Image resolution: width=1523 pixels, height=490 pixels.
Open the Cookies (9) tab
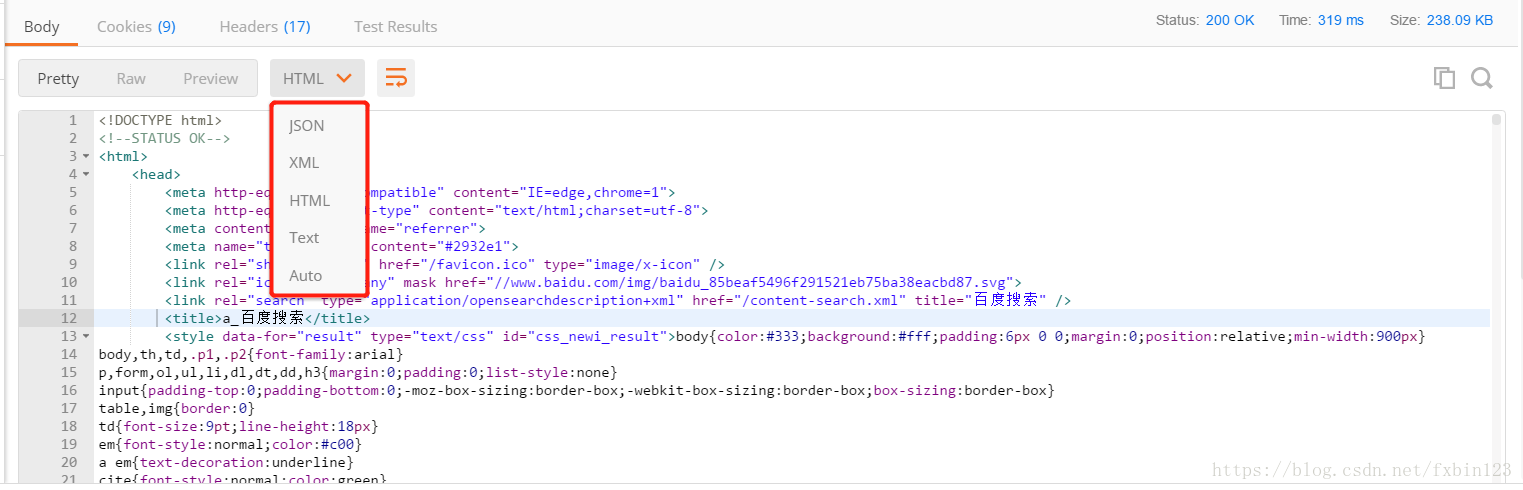[x=136, y=27]
